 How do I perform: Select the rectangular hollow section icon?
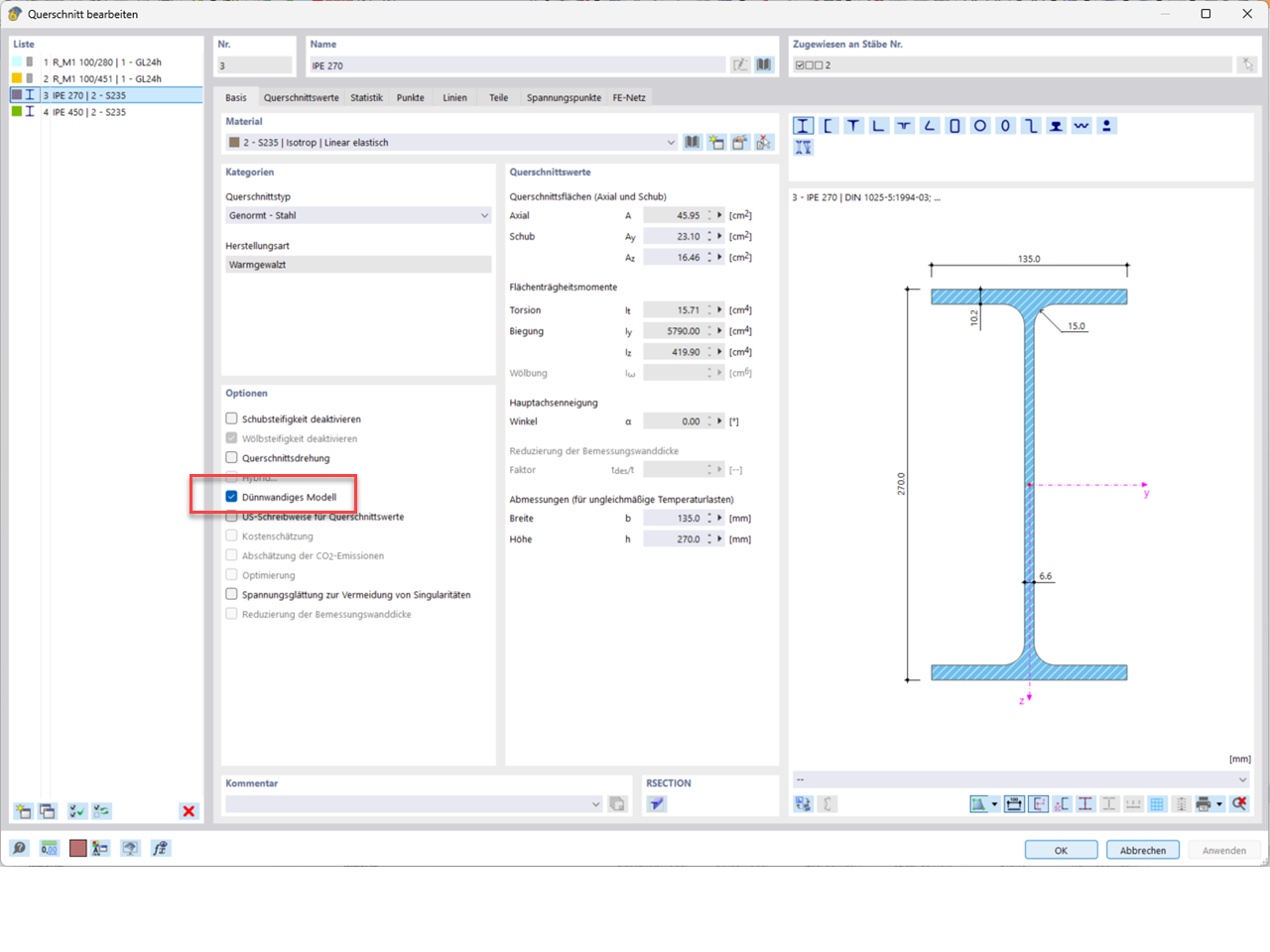[x=954, y=126]
